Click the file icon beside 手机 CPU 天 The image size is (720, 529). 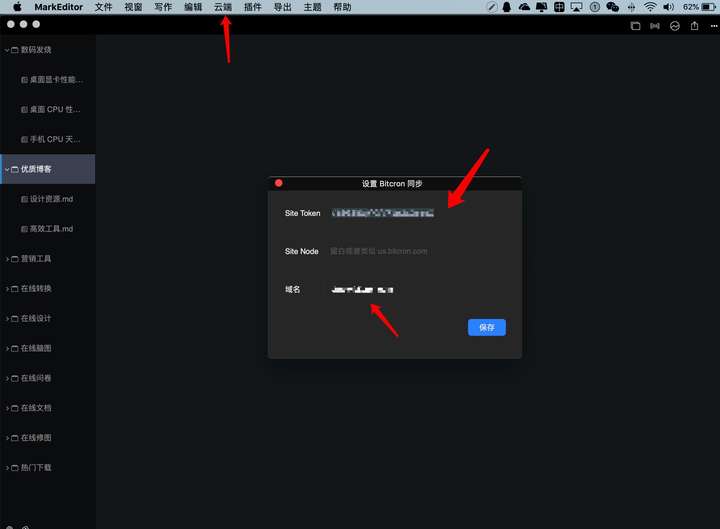[24, 140]
